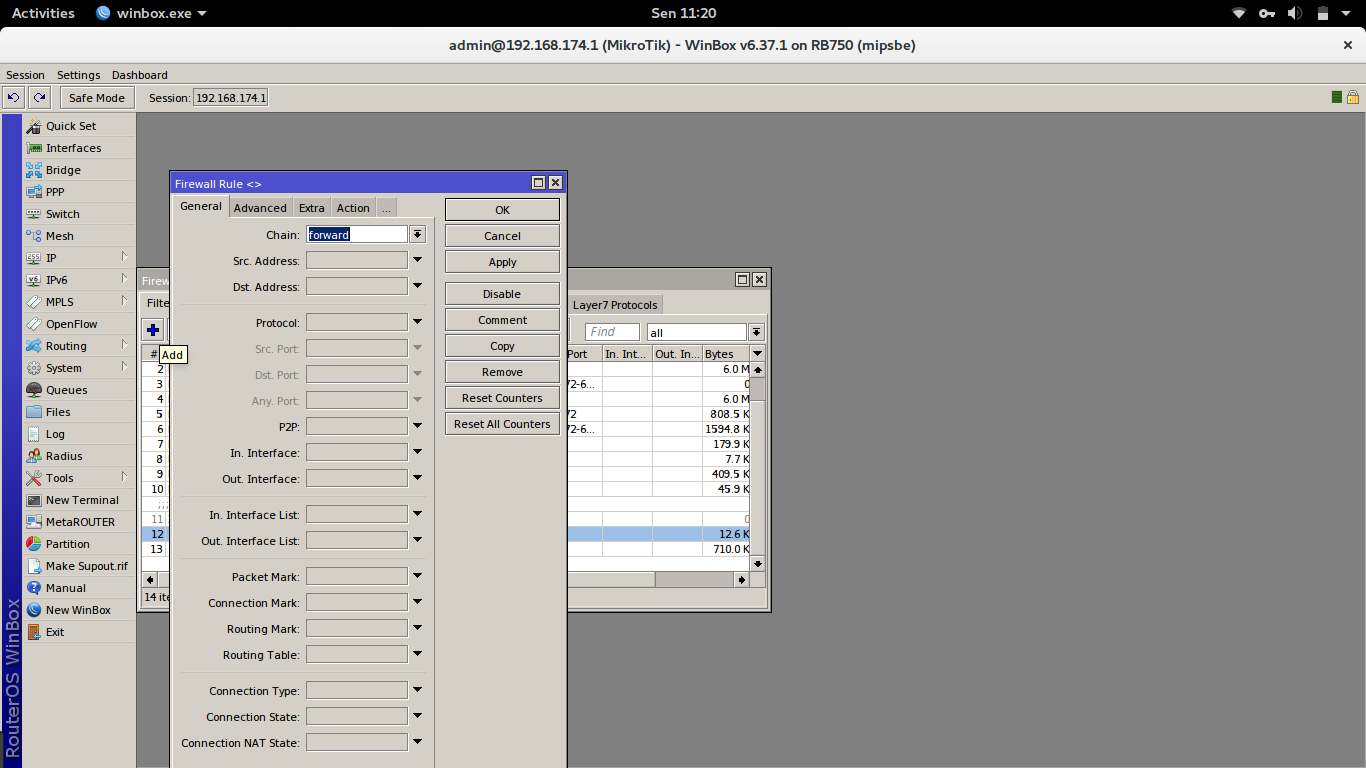
Task: Open the 'all' filter dropdown in the firewall list
Action: click(757, 332)
